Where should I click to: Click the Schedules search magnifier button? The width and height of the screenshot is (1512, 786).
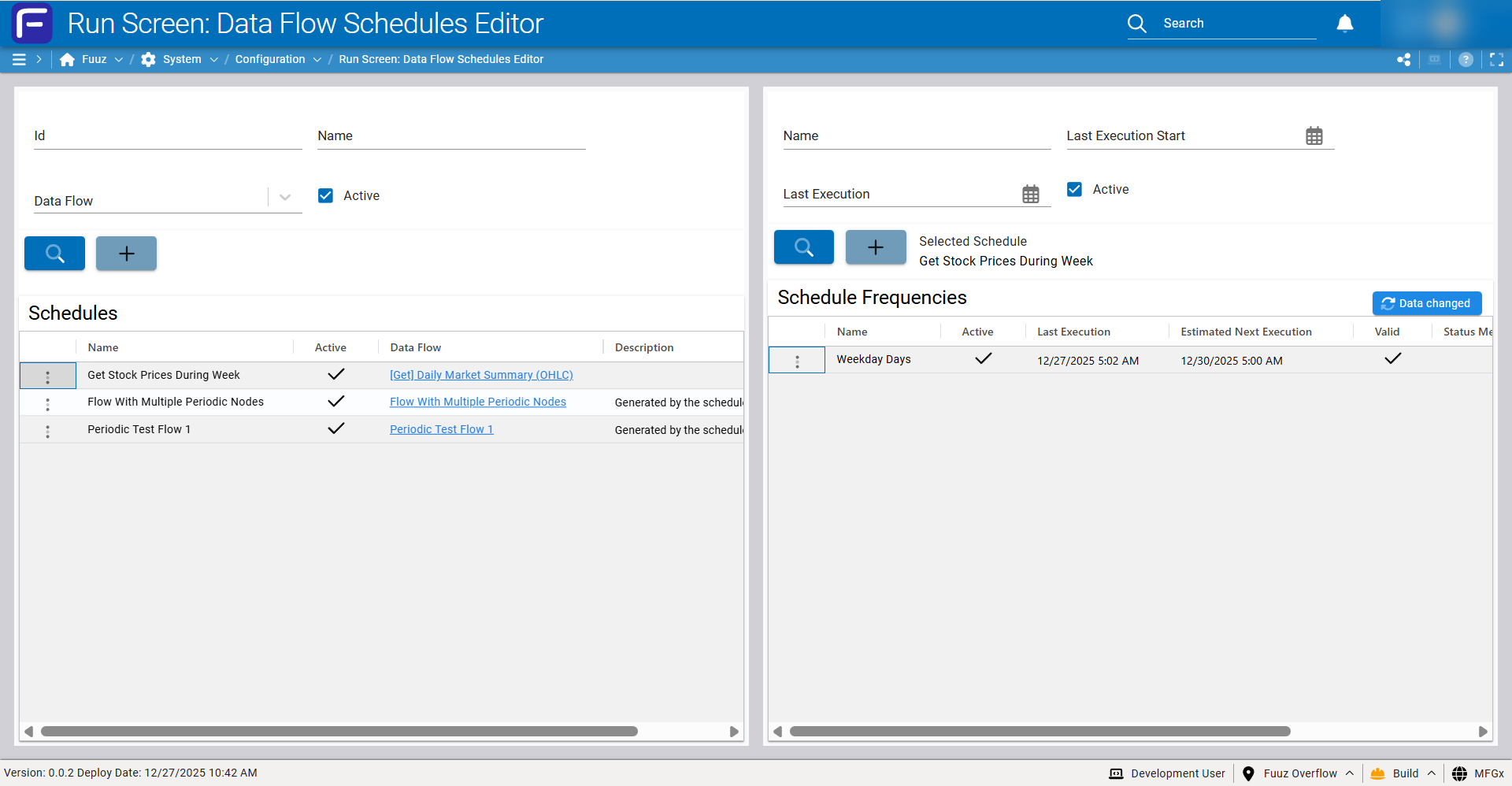click(54, 254)
